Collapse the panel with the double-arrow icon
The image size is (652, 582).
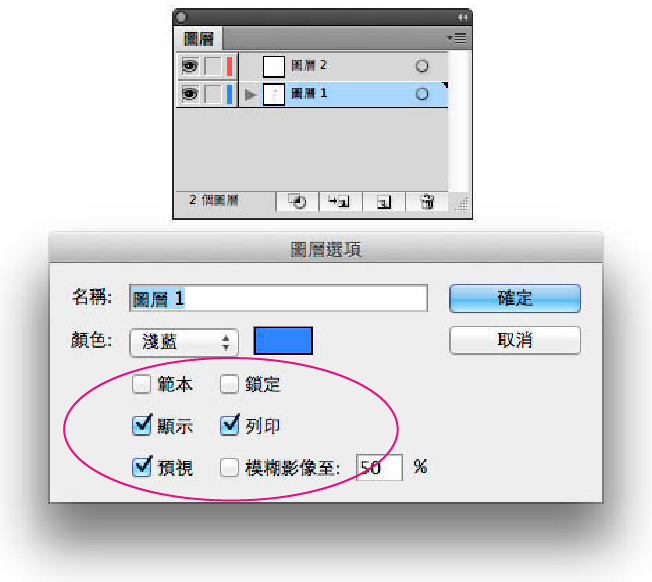pyautogui.click(x=463, y=17)
